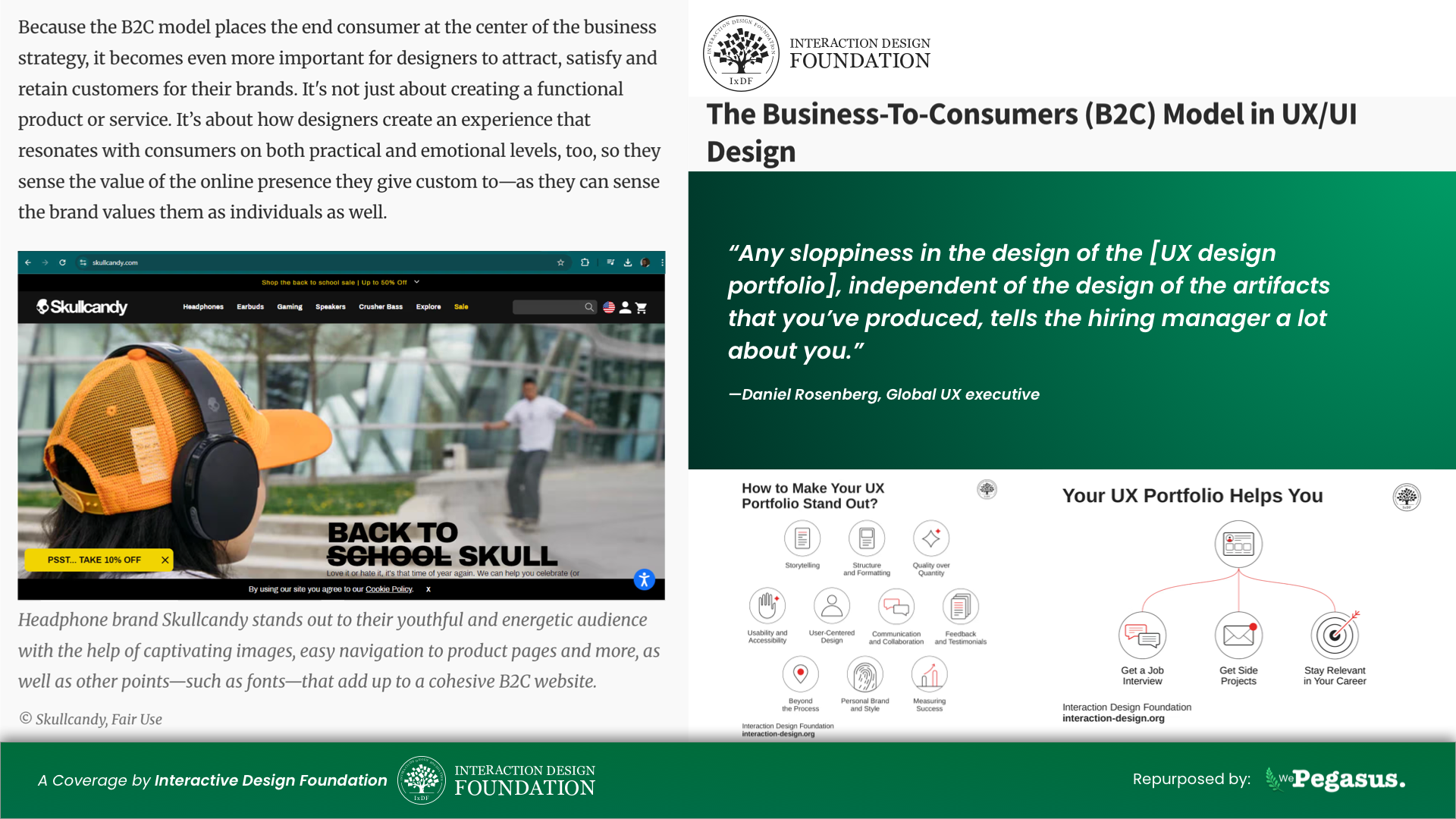The height and width of the screenshot is (819, 1456).
Task: Open the Explore menu
Action: [428, 307]
